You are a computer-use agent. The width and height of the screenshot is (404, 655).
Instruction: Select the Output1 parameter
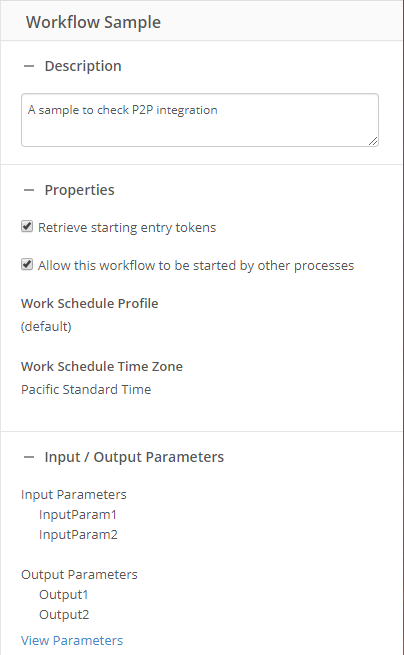coord(64,594)
